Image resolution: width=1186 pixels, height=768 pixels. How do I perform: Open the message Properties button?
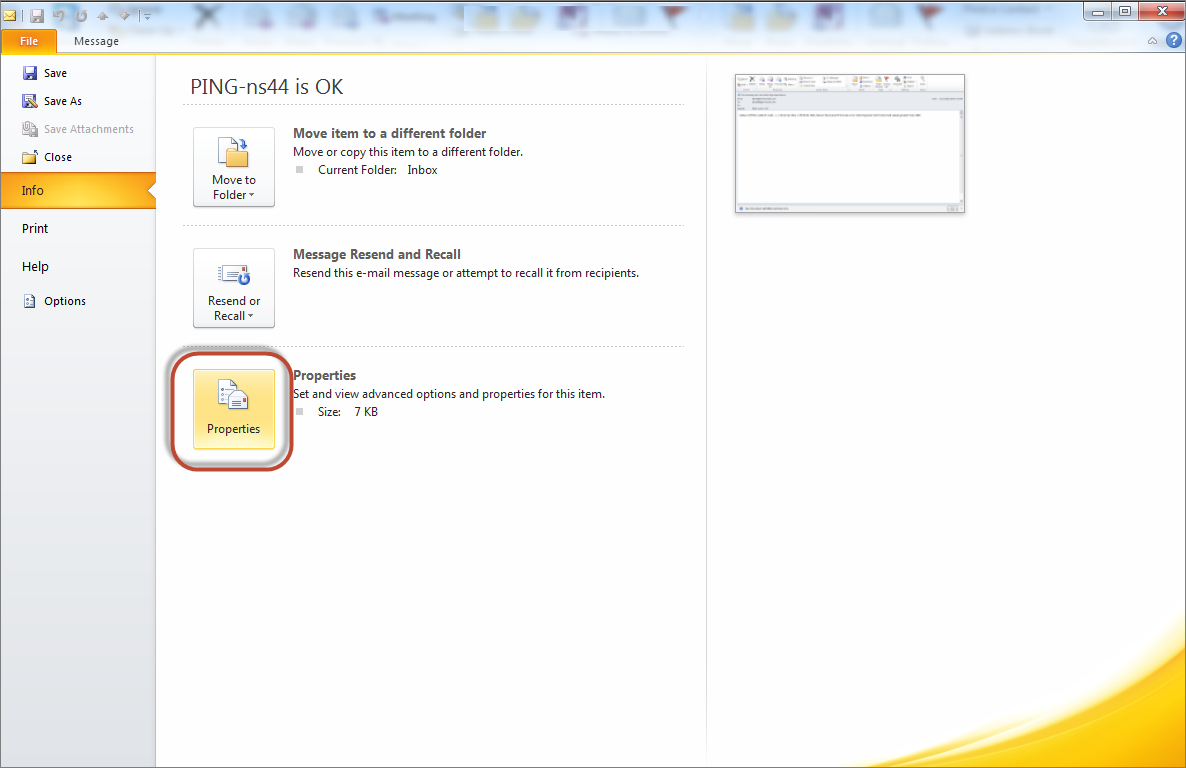[x=234, y=409]
